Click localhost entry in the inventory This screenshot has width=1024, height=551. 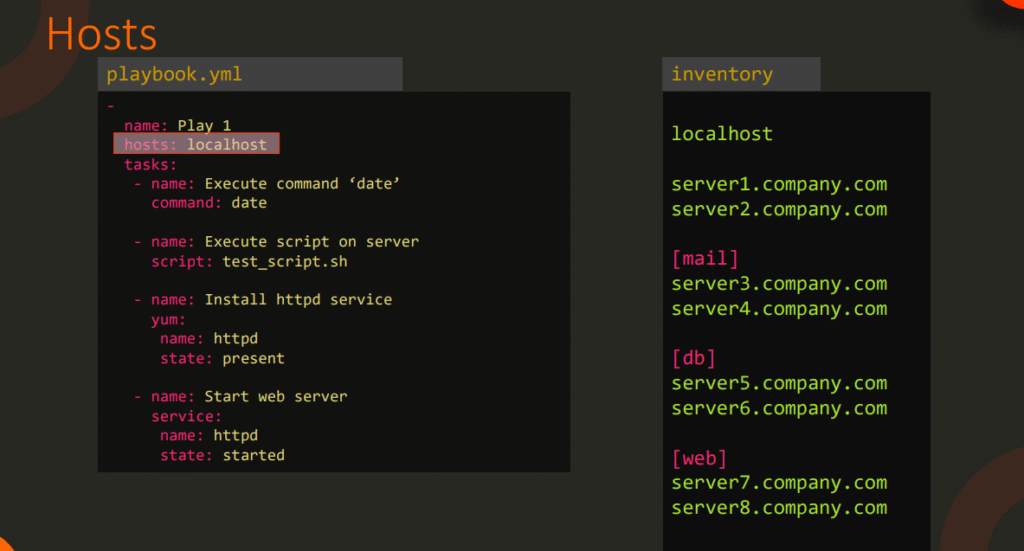point(722,134)
